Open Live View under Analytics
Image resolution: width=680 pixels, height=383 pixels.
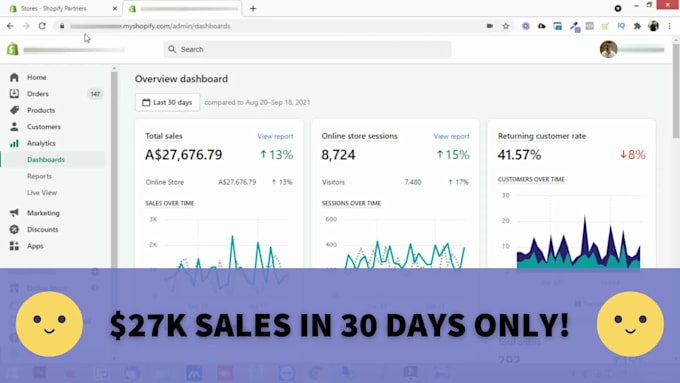(42, 193)
